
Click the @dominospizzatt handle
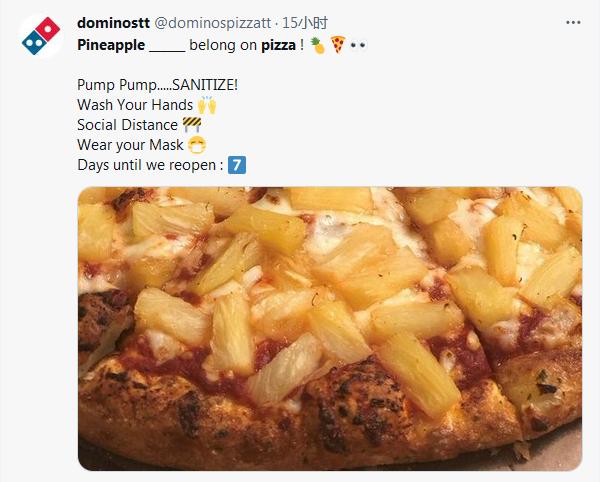pyautogui.click(x=213, y=22)
